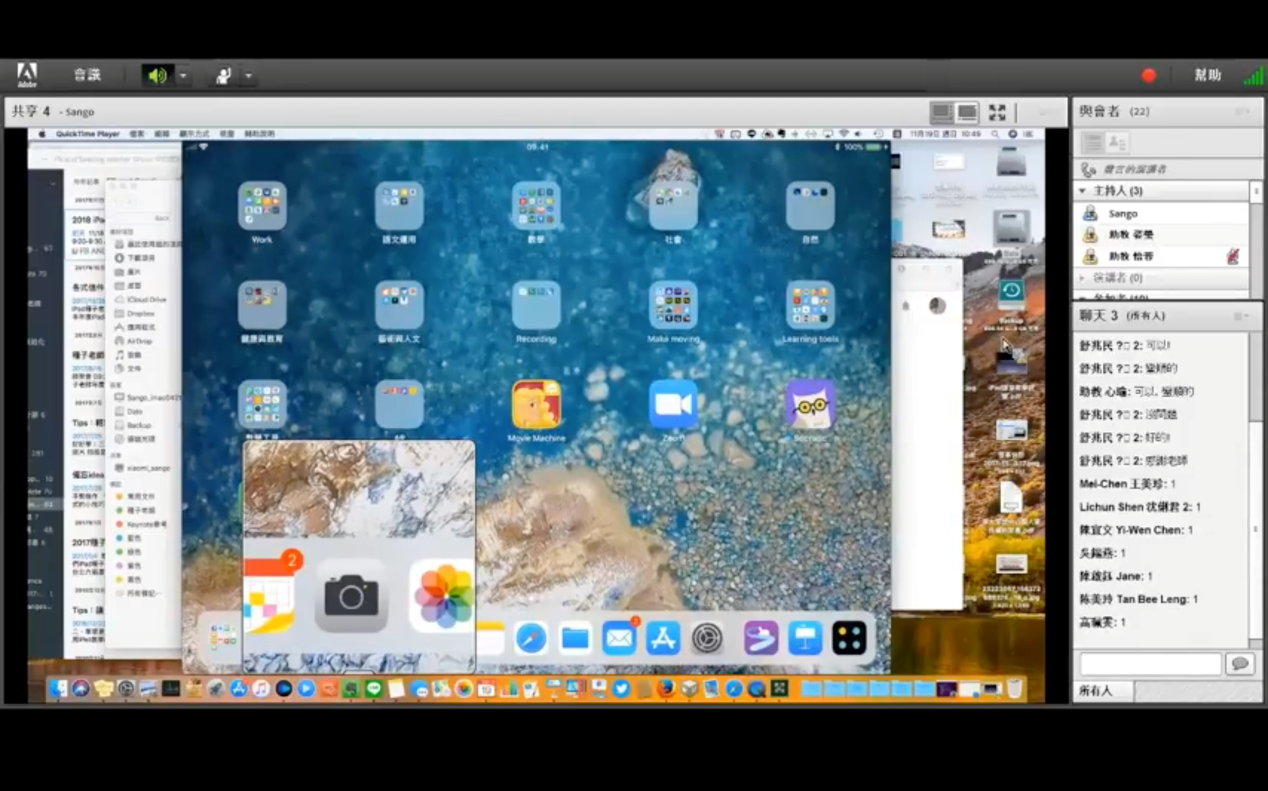Click Finder icon in shared Mac dock
The width and height of the screenshot is (1268, 791).
(59, 688)
